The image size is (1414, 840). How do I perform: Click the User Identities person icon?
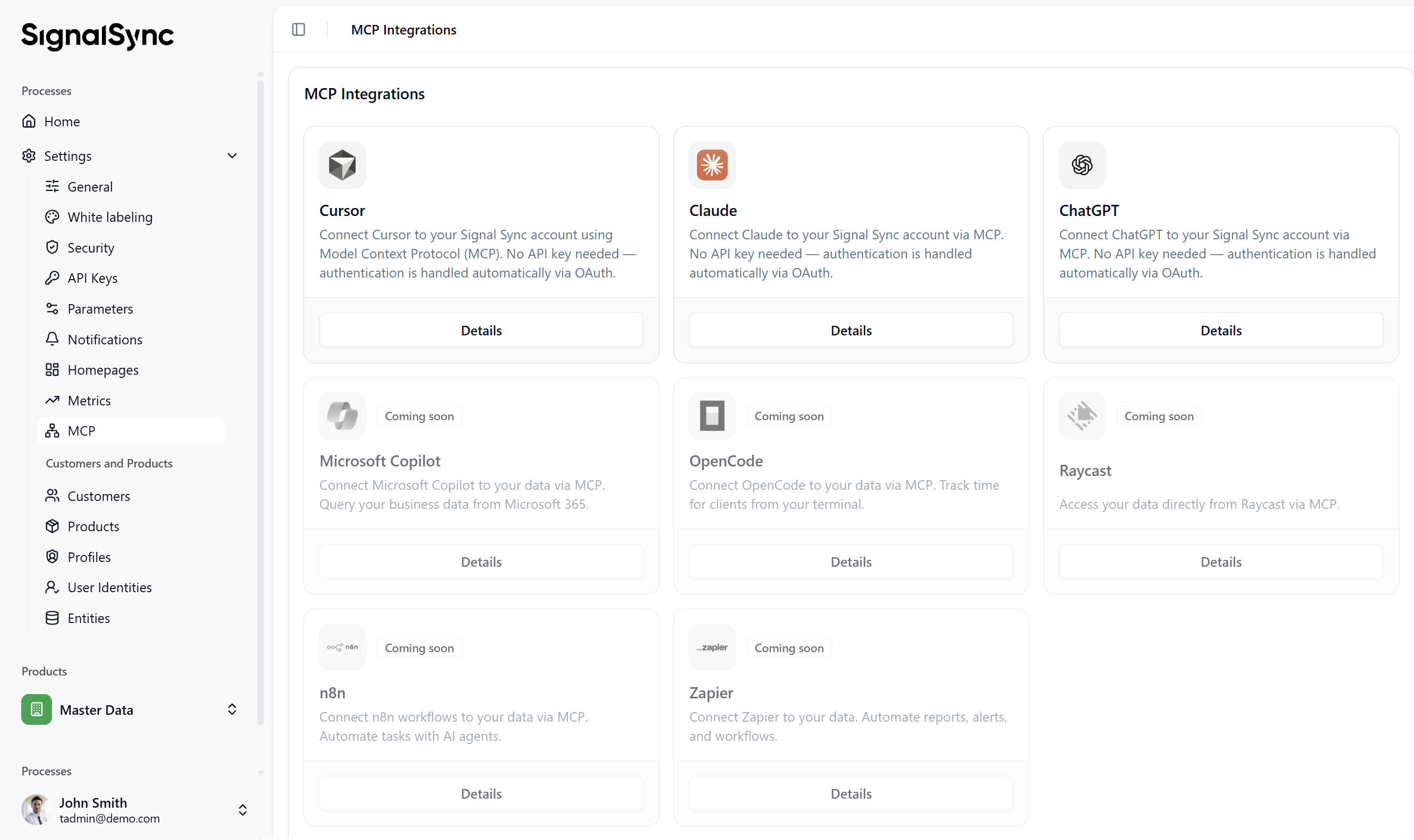(x=52, y=587)
